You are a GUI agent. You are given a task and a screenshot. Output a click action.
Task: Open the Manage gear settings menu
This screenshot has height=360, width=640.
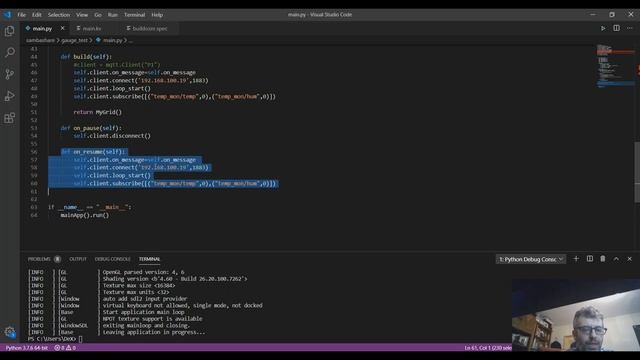pos(9,332)
